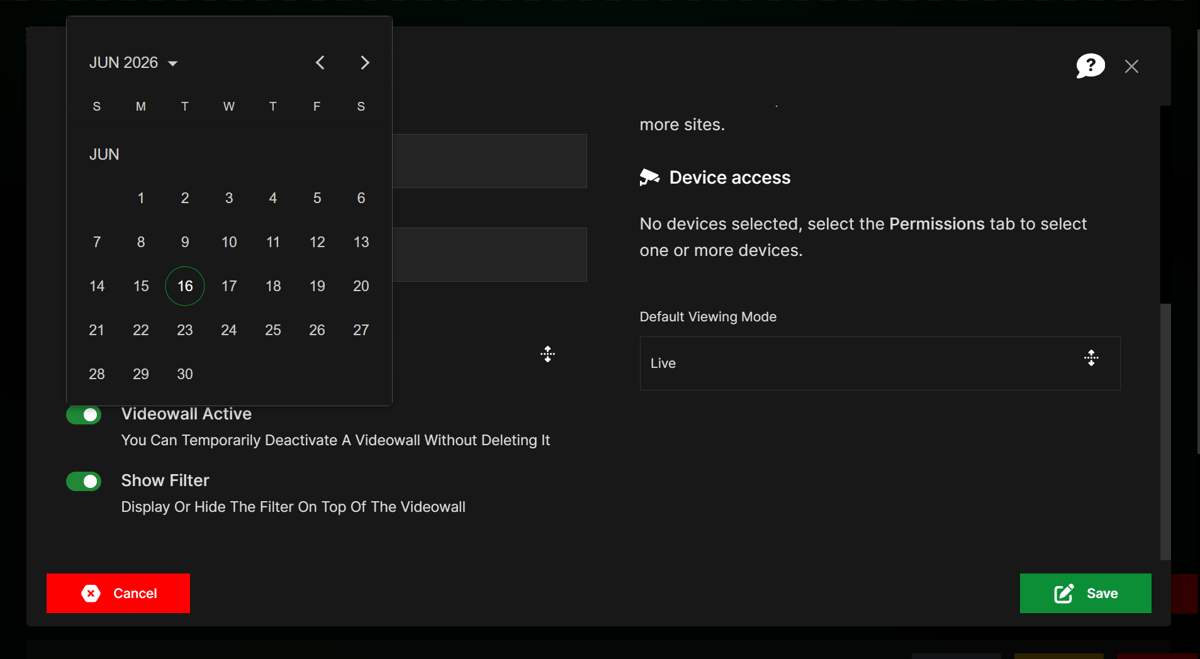Click the move icon below the calendar

548,354
